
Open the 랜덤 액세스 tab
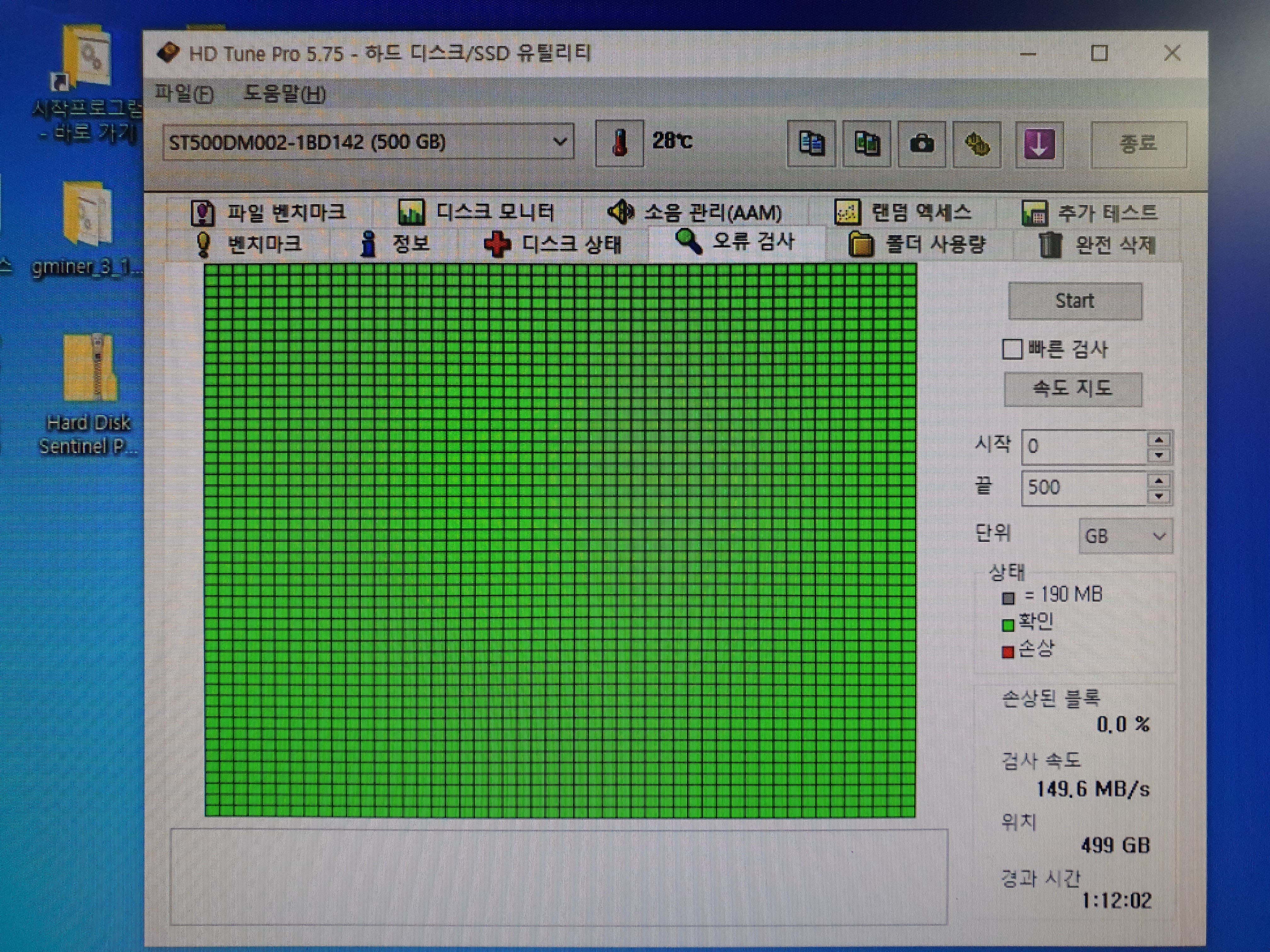902,212
